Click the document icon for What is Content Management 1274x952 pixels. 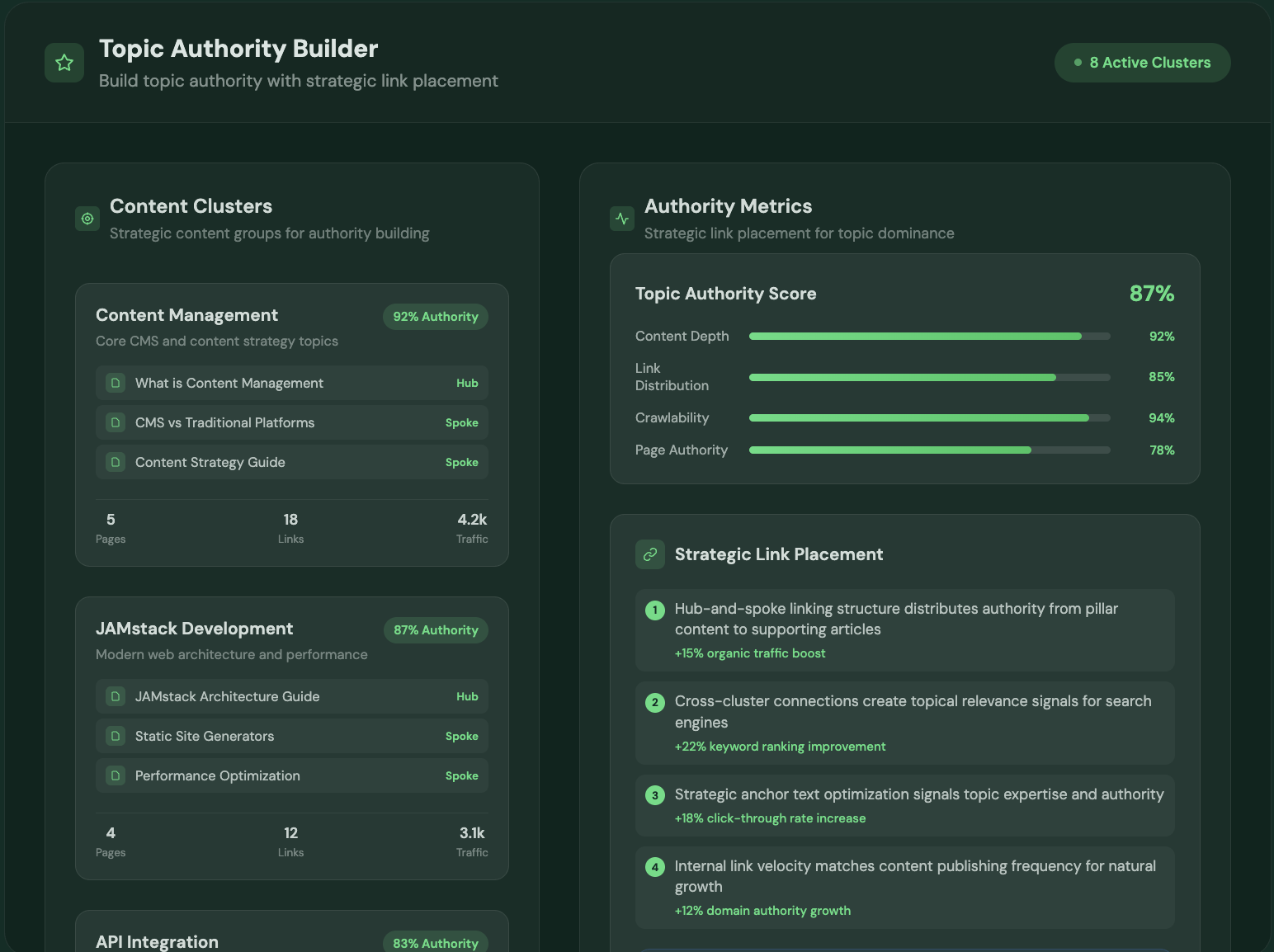[116, 383]
